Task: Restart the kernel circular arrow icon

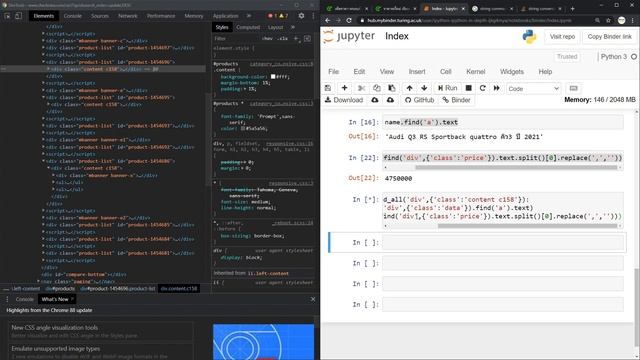Action: click(x=482, y=88)
